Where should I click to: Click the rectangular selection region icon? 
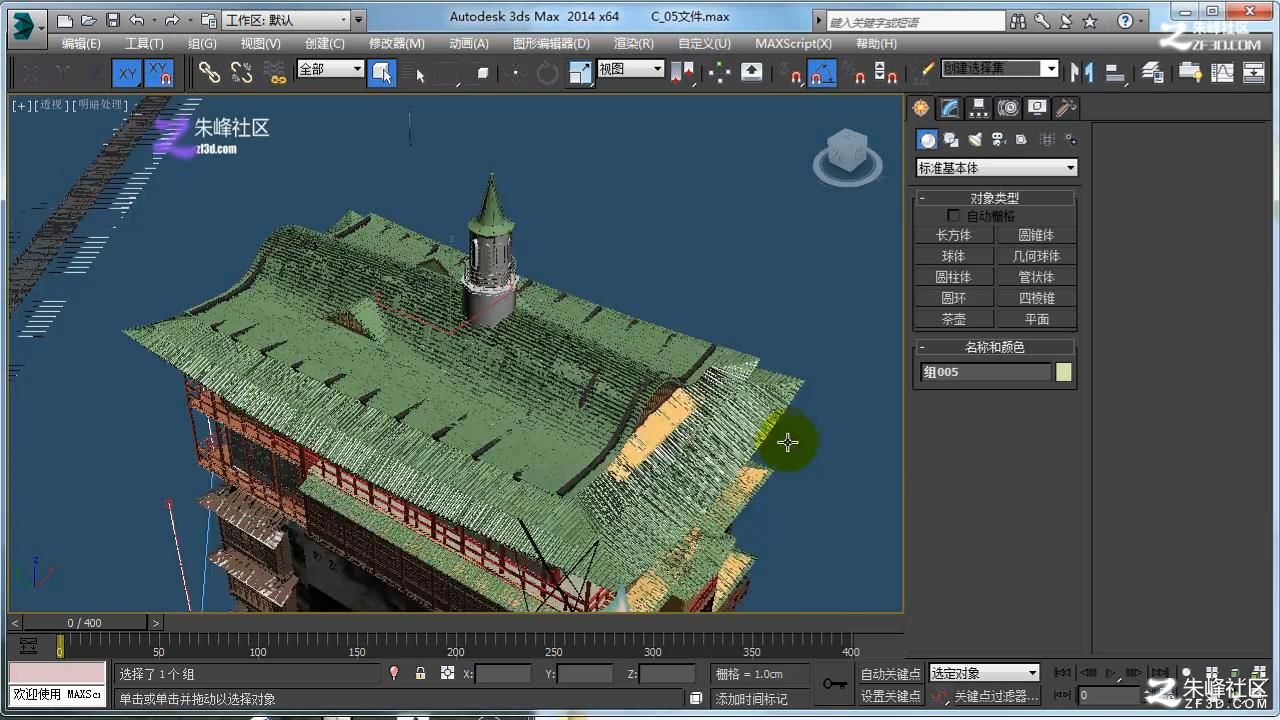[x=447, y=72]
